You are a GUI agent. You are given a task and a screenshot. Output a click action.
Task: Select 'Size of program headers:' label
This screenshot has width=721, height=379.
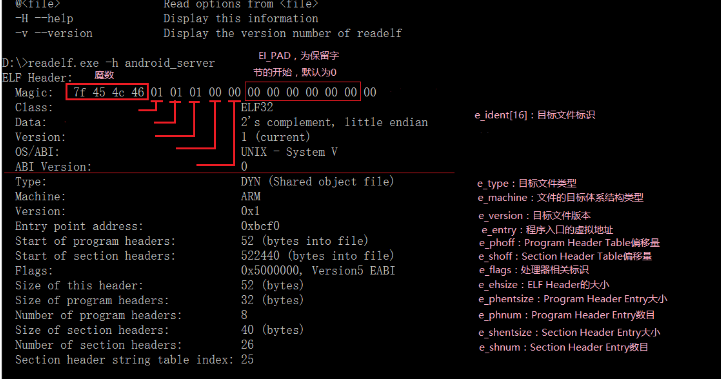coord(92,301)
